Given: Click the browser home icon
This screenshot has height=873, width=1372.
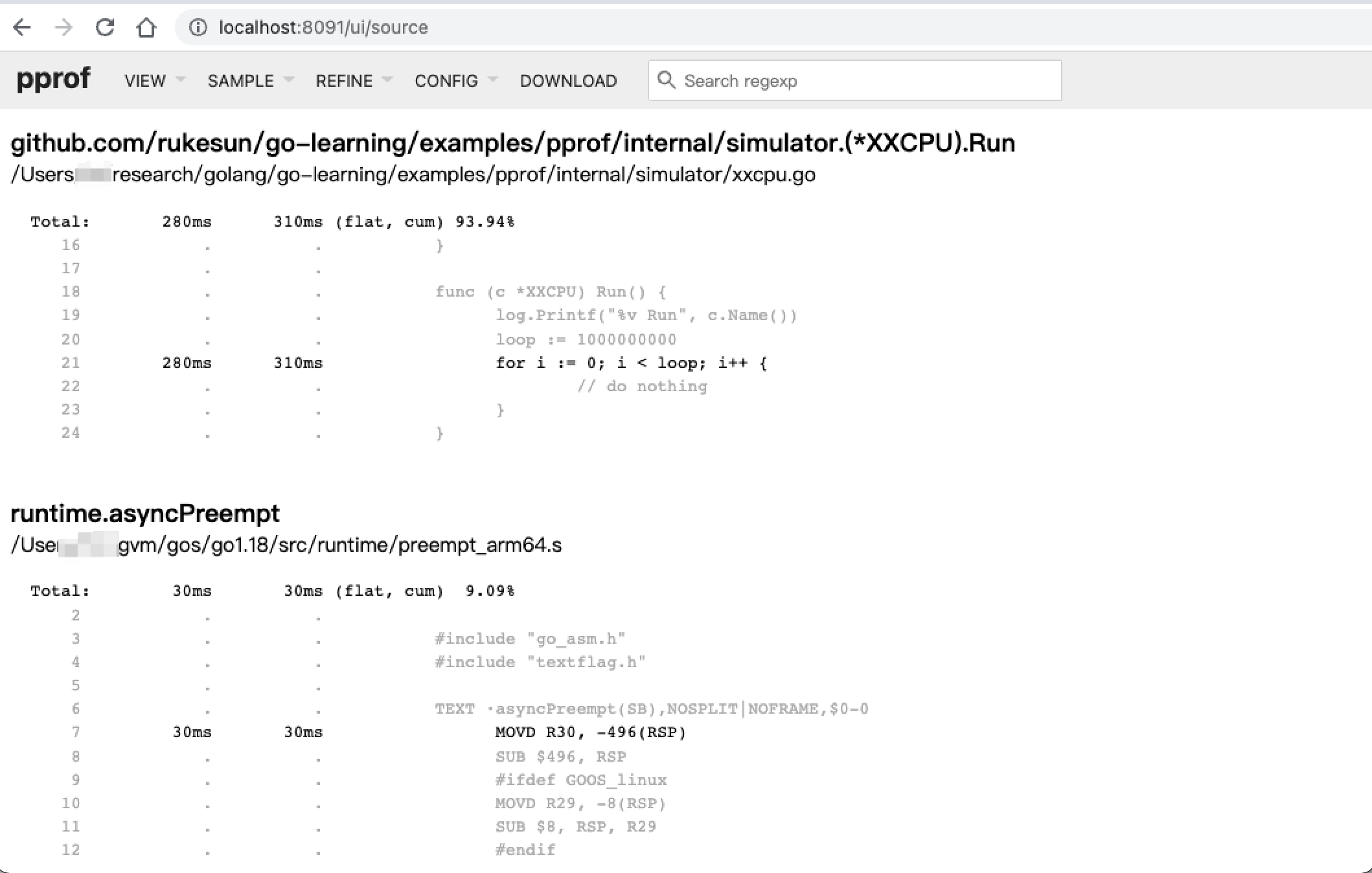Looking at the screenshot, I should [x=146, y=27].
